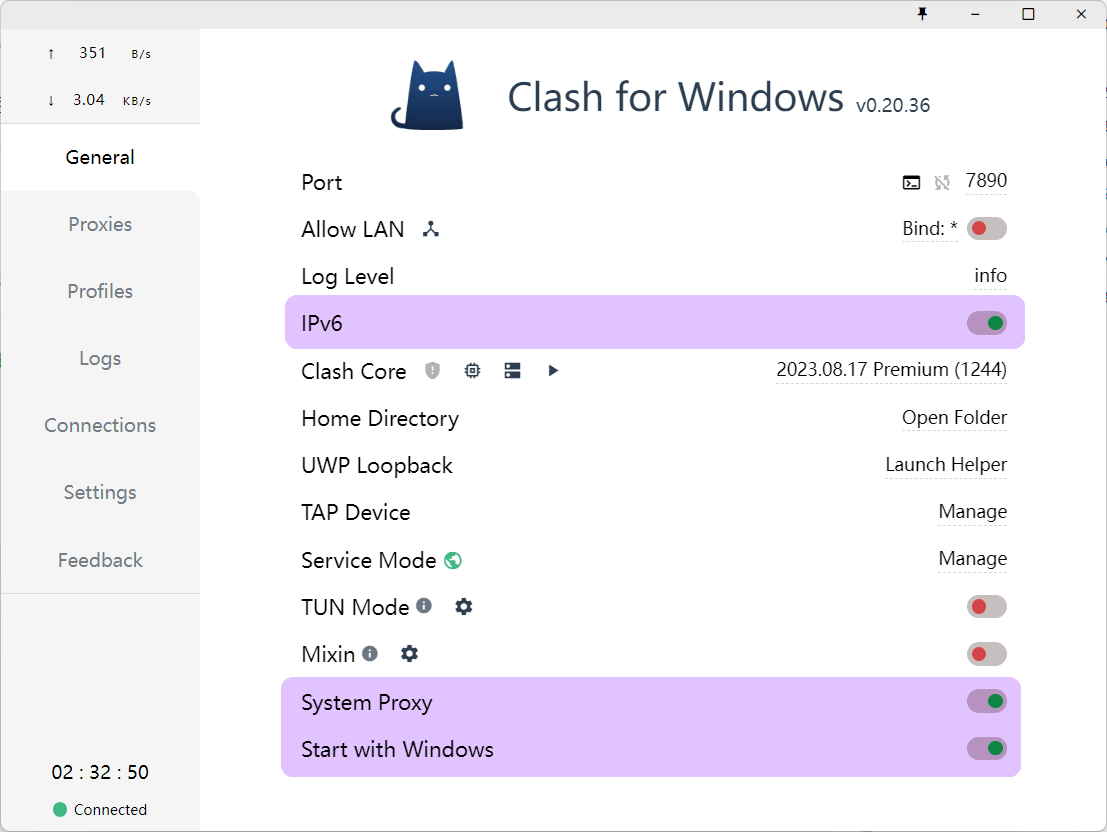Click the chip icon beside Clash Core
The image size is (1107, 832).
tap(472, 371)
